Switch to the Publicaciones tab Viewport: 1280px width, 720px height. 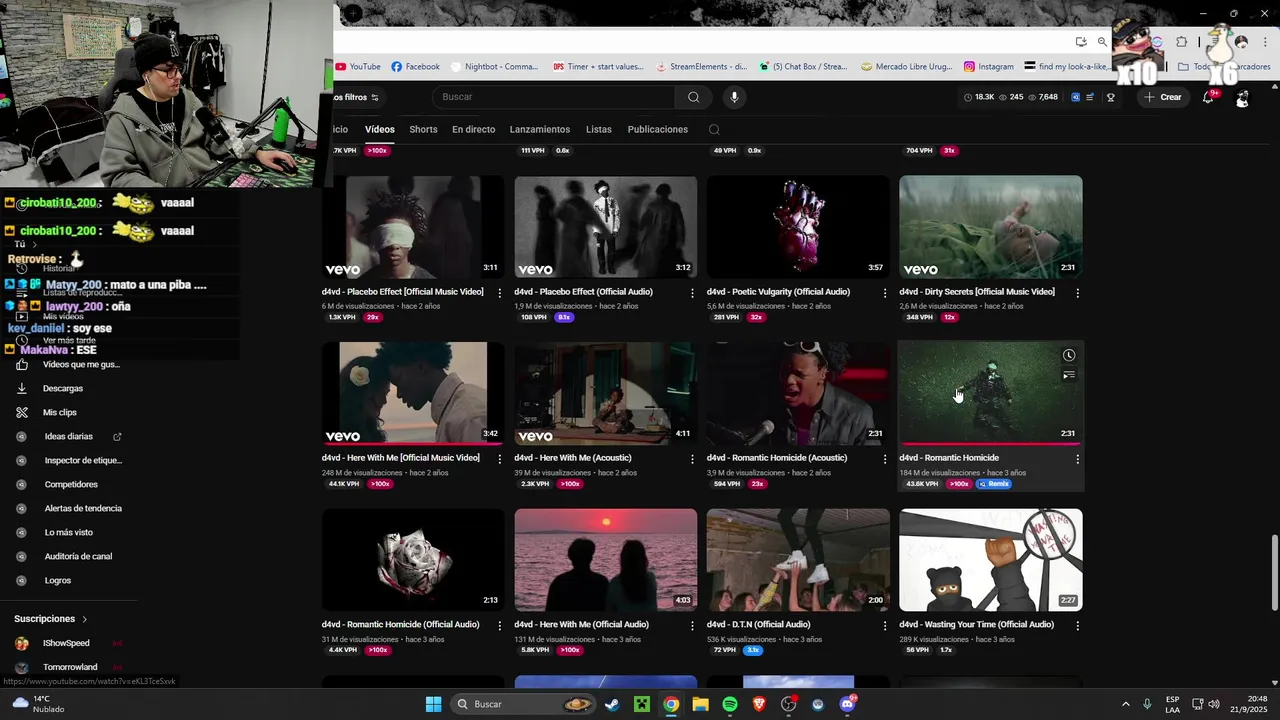(x=658, y=129)
